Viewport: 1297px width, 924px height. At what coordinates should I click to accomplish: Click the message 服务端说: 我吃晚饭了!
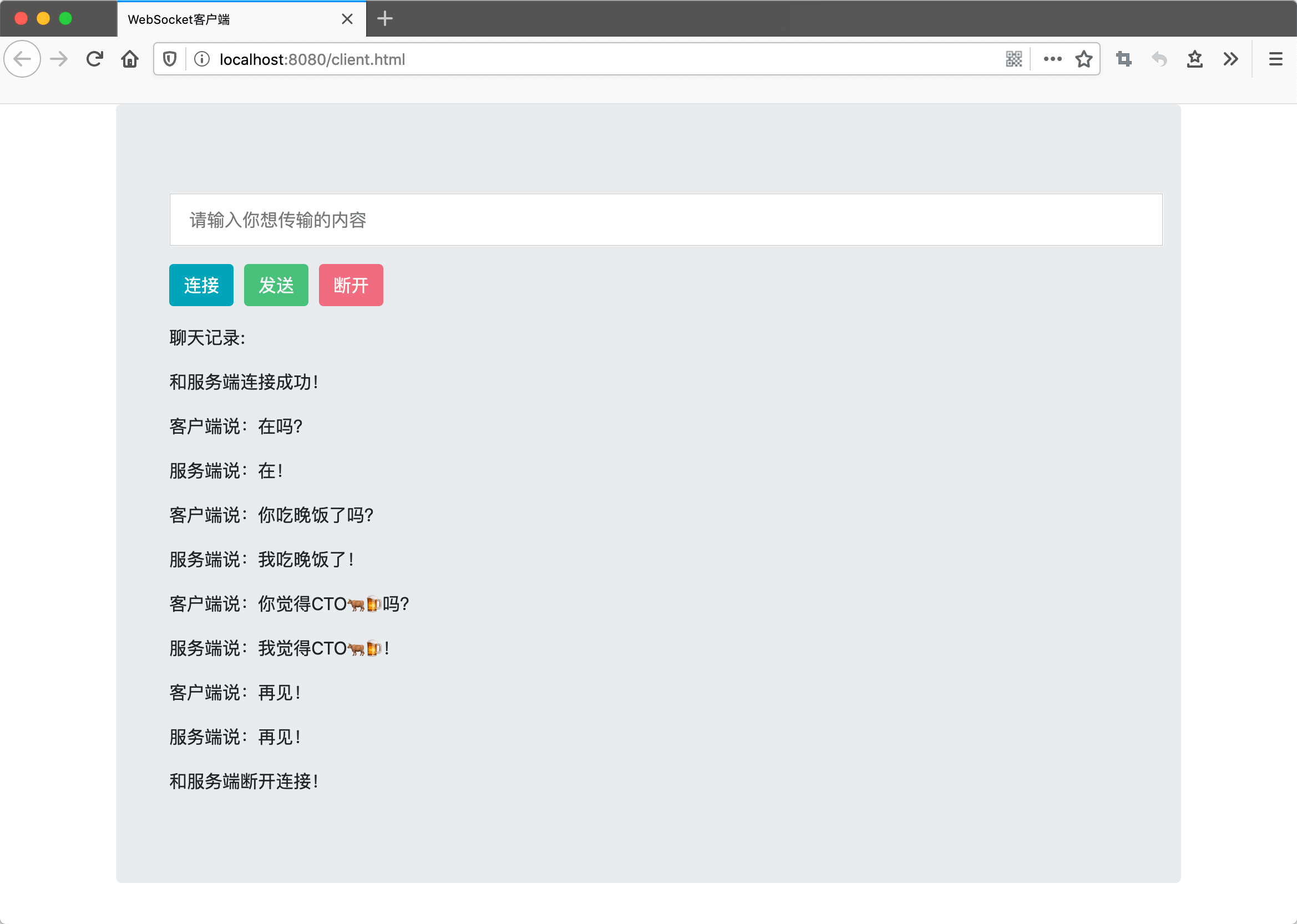[262, 560]
